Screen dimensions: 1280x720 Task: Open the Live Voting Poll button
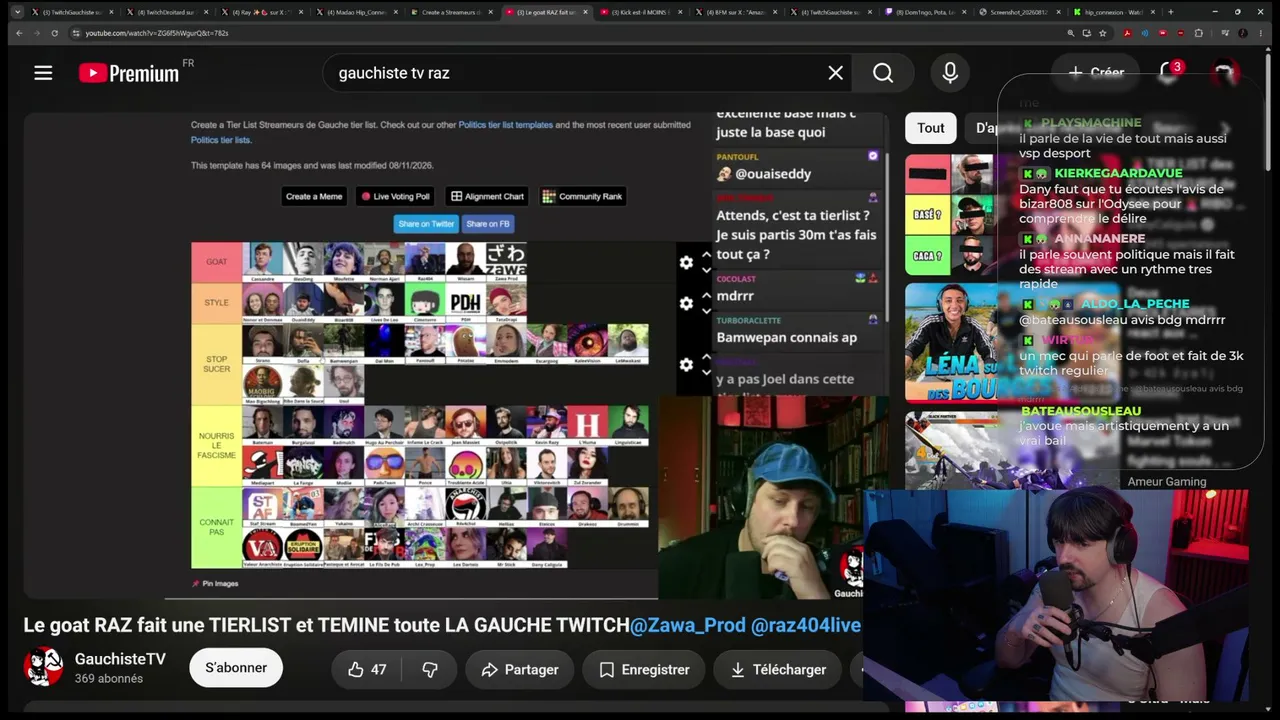click(396, 196)
